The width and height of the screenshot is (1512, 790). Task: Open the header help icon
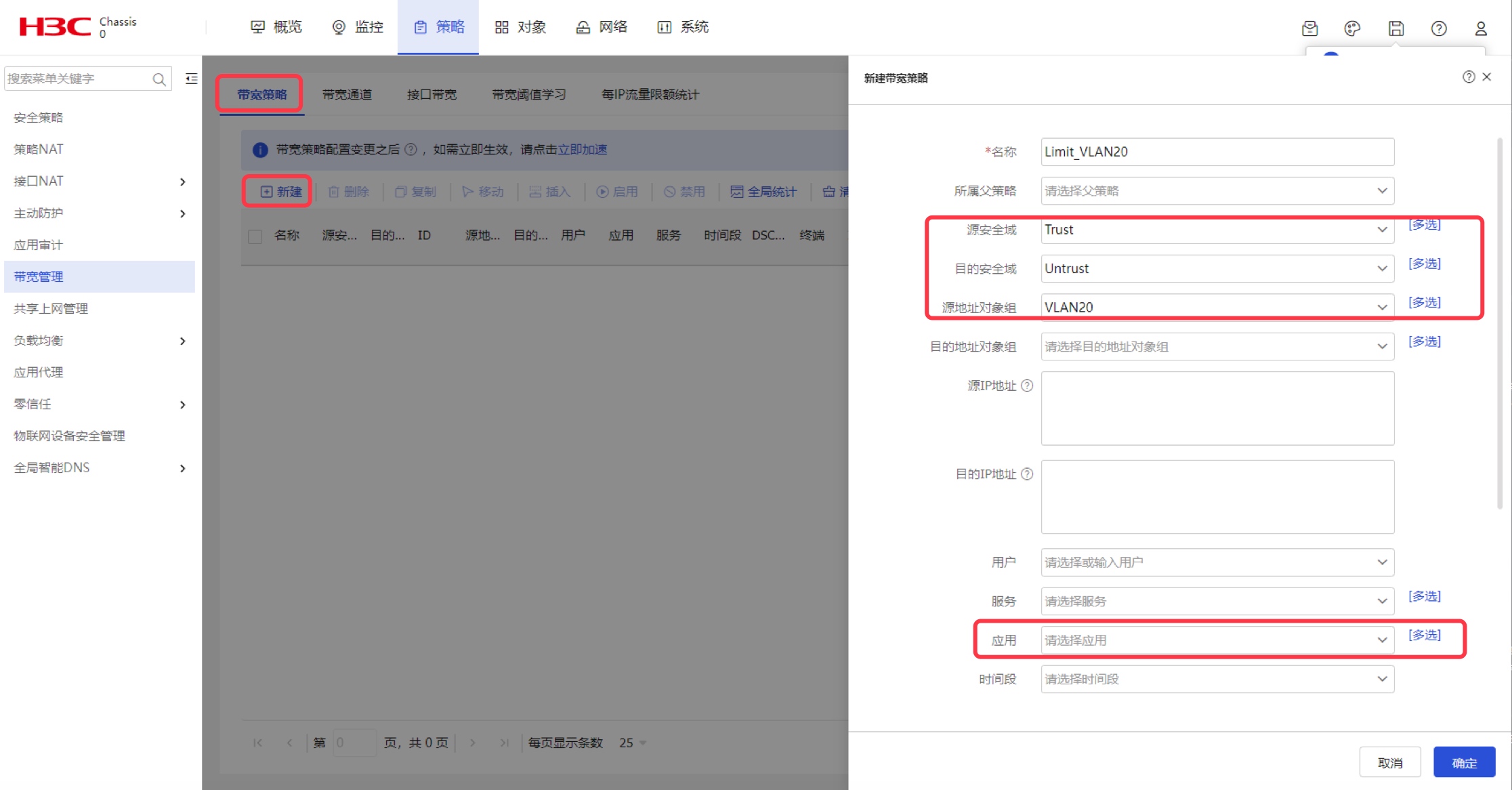pyautogui.click(x=1439, y=28)
